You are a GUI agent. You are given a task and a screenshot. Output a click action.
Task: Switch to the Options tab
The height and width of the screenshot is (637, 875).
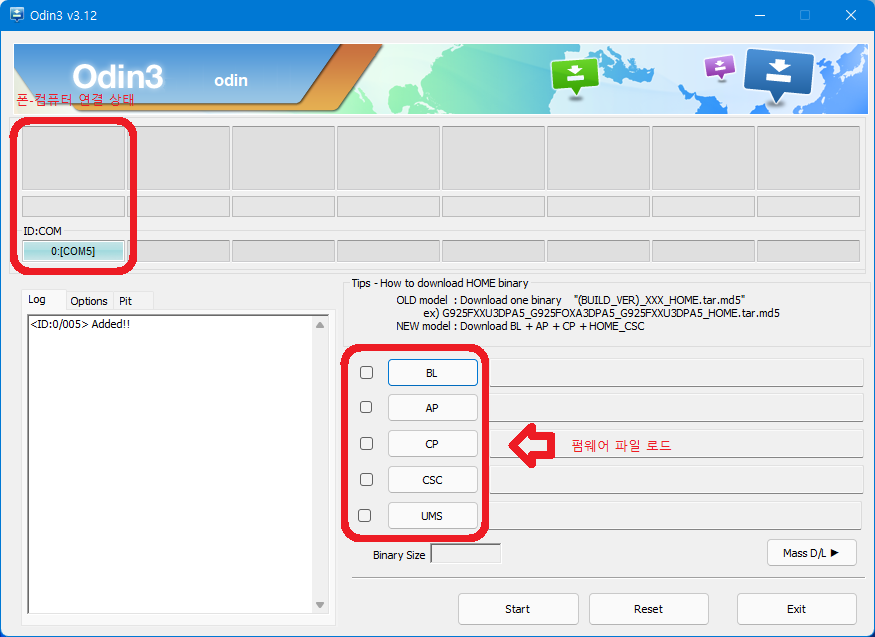point(89,301)
